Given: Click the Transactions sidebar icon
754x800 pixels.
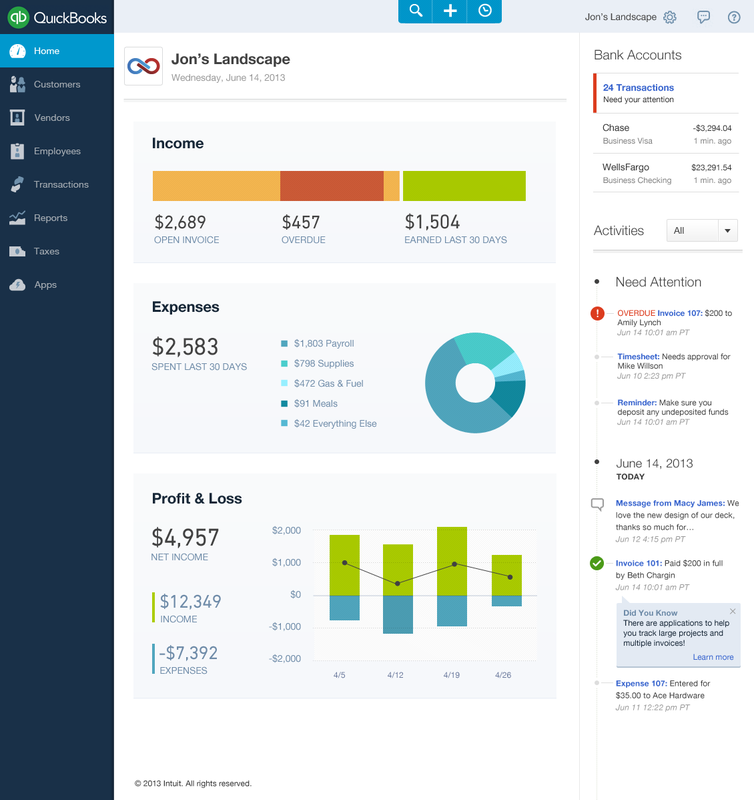Looking at the screenshot, I should pos(17,184).
